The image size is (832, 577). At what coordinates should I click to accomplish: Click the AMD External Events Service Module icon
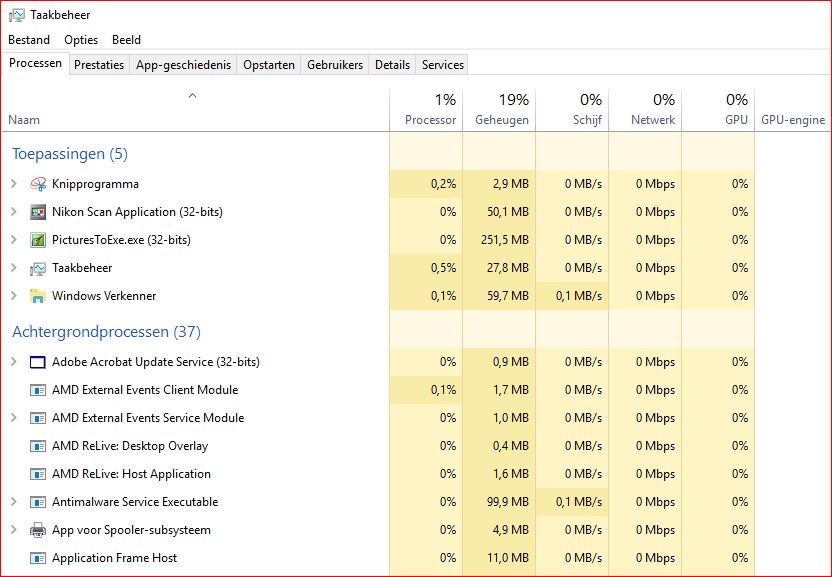(38, 418)
